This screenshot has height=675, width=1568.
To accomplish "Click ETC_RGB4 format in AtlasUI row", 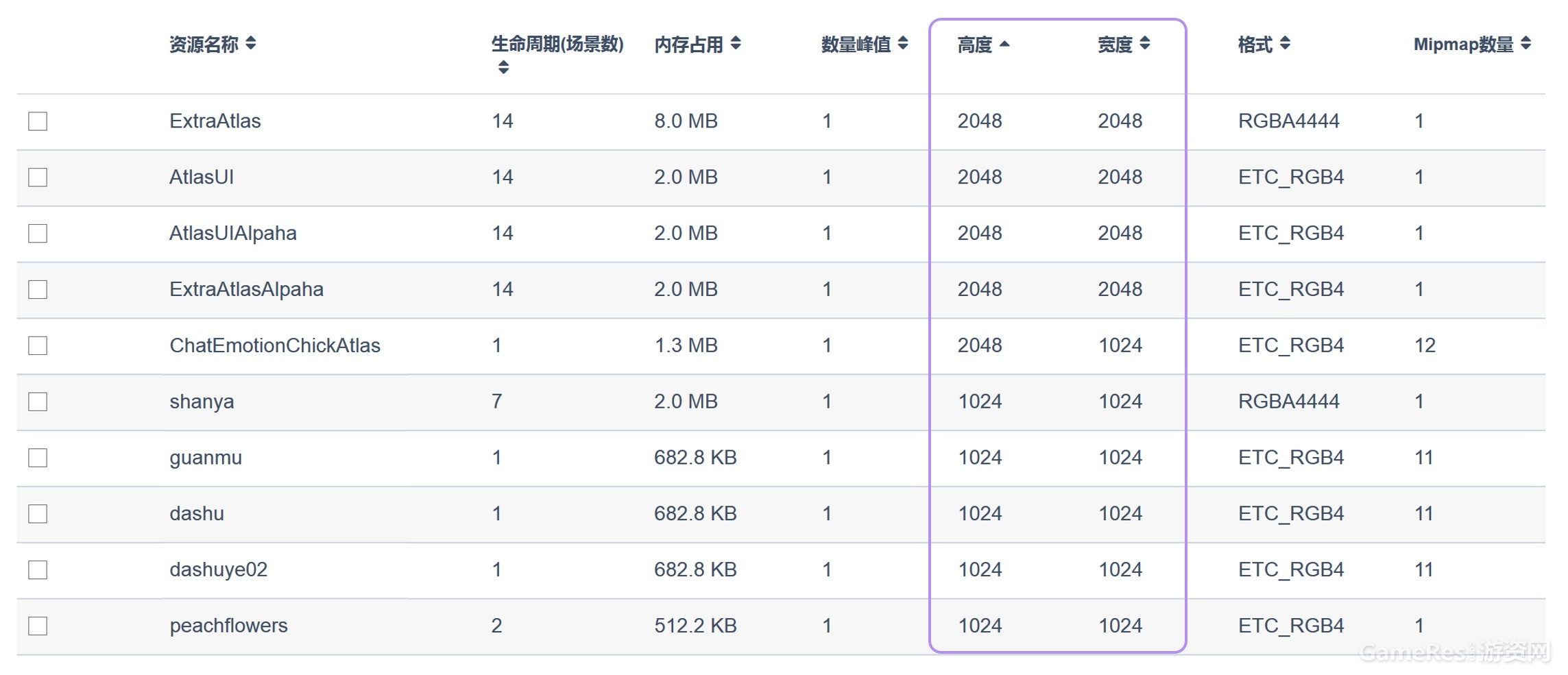I will (1291, 177).
